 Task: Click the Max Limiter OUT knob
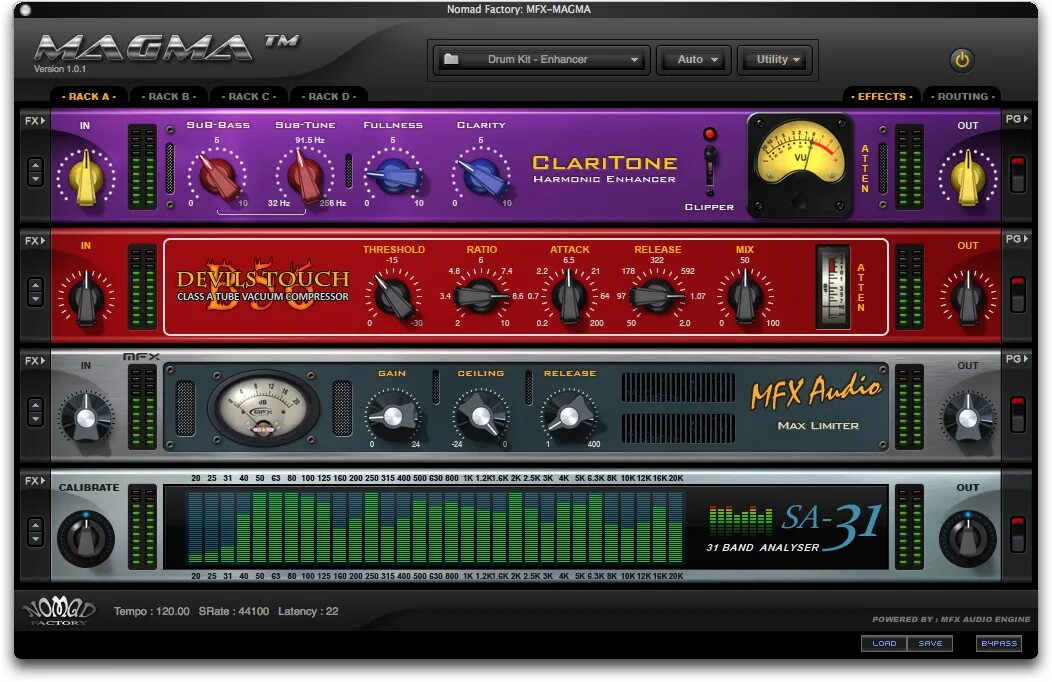pos(967,418)
